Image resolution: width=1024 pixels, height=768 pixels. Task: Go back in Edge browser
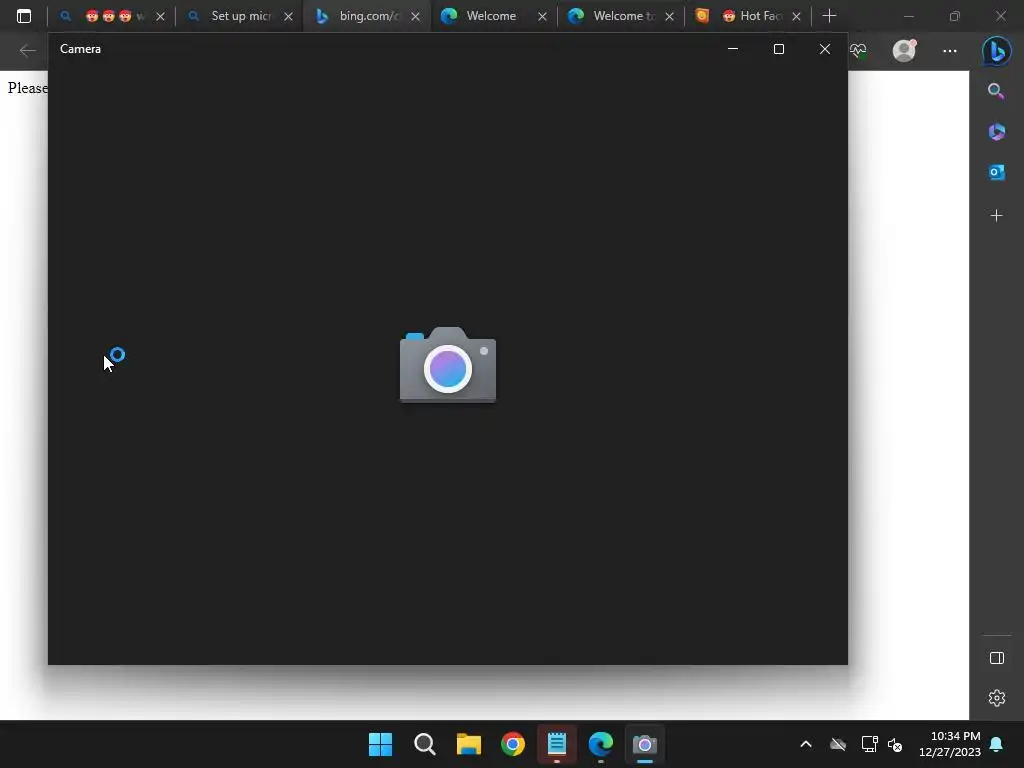click(27, 50)
